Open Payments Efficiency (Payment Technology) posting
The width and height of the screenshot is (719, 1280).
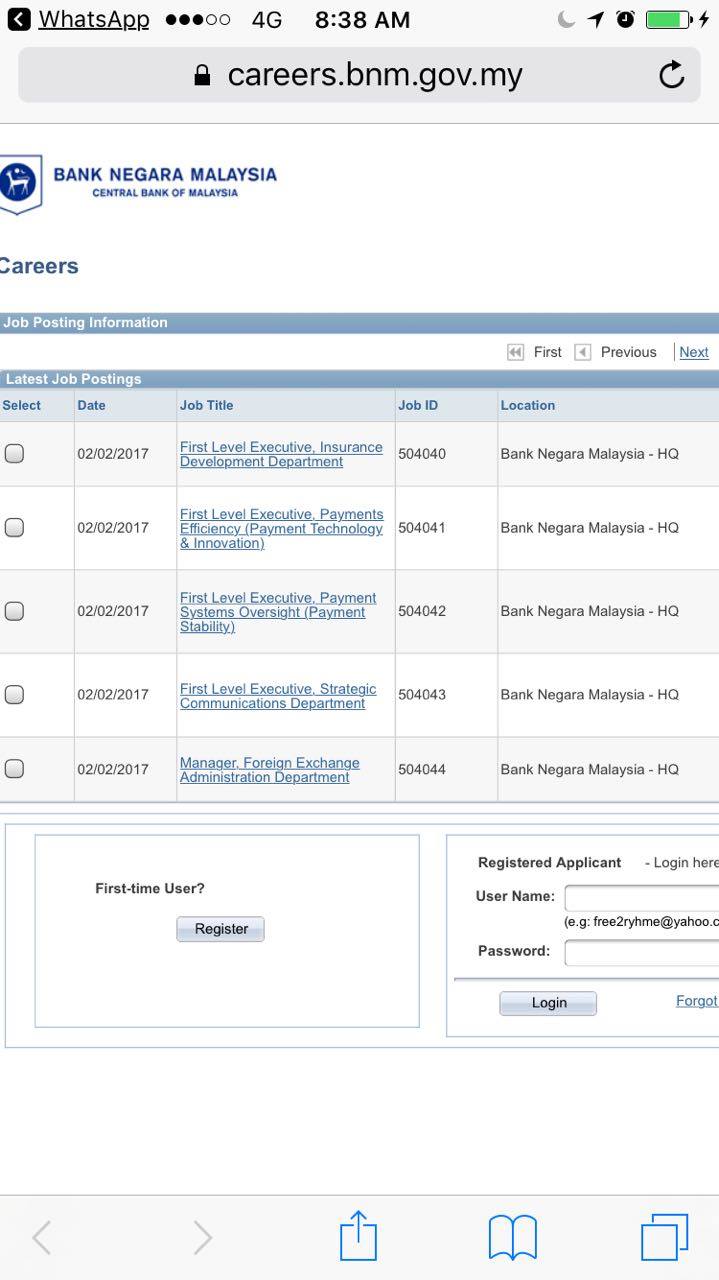click(x=282, y=528)
